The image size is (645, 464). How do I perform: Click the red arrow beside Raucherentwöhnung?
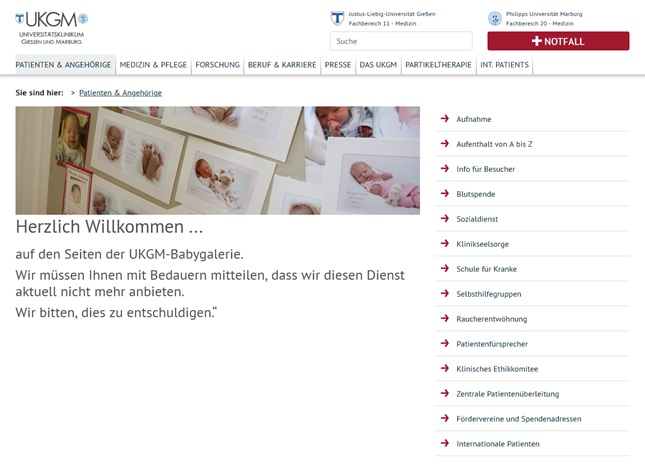(x=445, y=318)
